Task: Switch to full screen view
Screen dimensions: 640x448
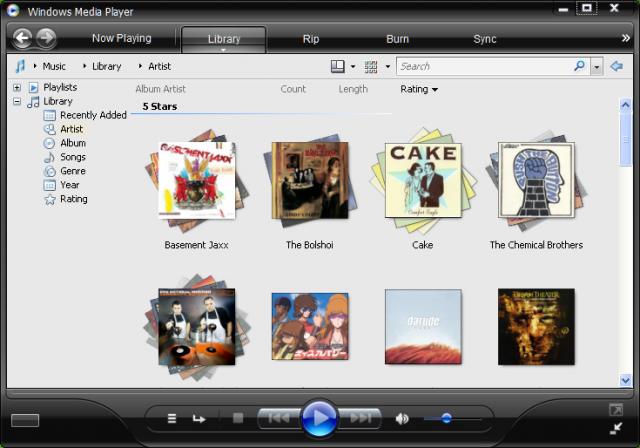Action: click(616, 410)
